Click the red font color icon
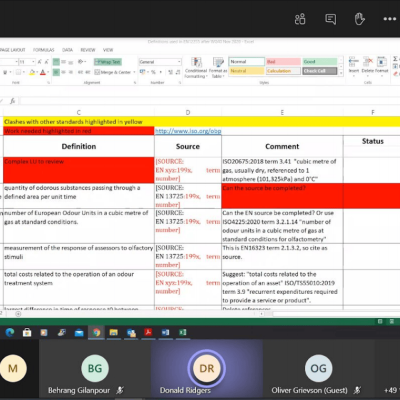Screen dimensions: 400x400 tap(43, 72)
